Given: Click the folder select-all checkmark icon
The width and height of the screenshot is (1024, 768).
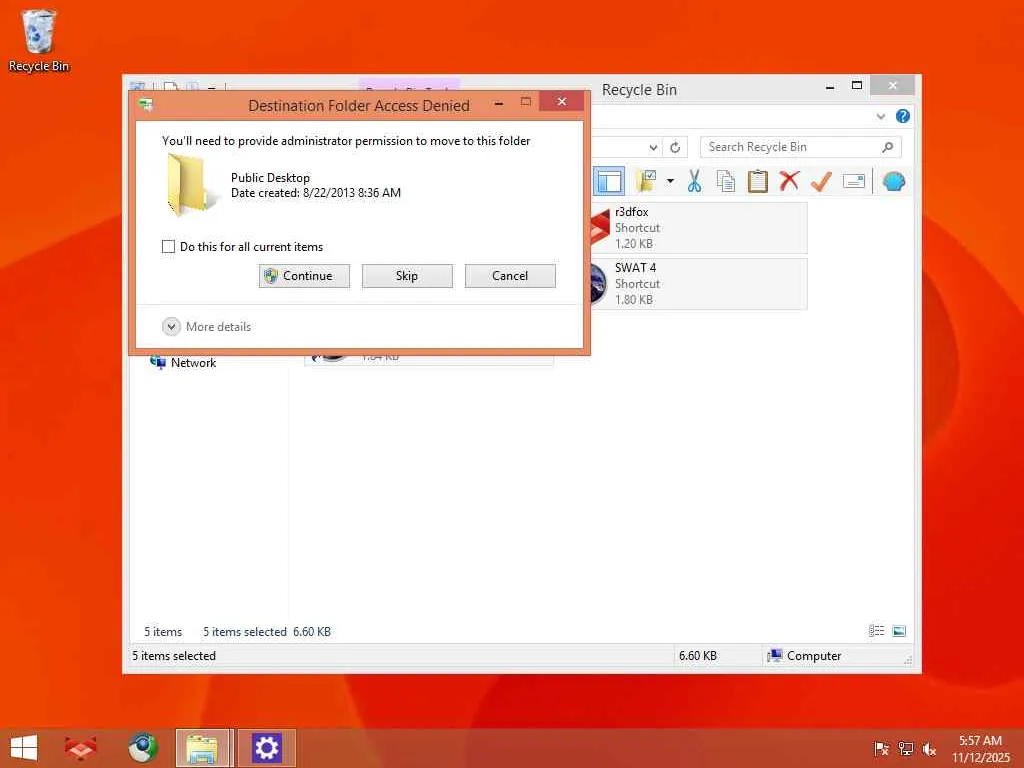Looking at the screenshot, I should tap(645, 181).
